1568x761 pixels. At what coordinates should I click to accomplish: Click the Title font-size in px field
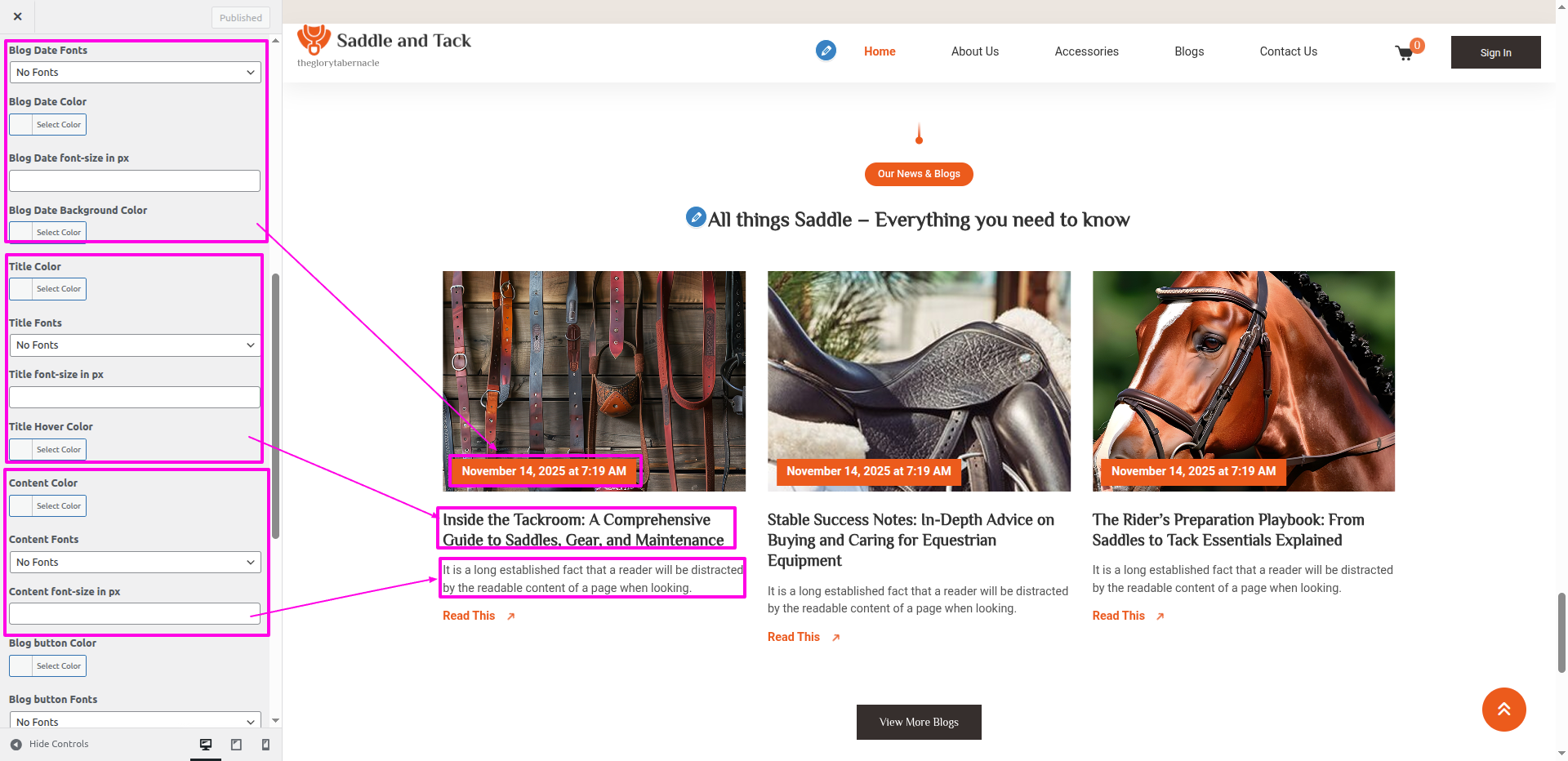click(x=135, y=398)
